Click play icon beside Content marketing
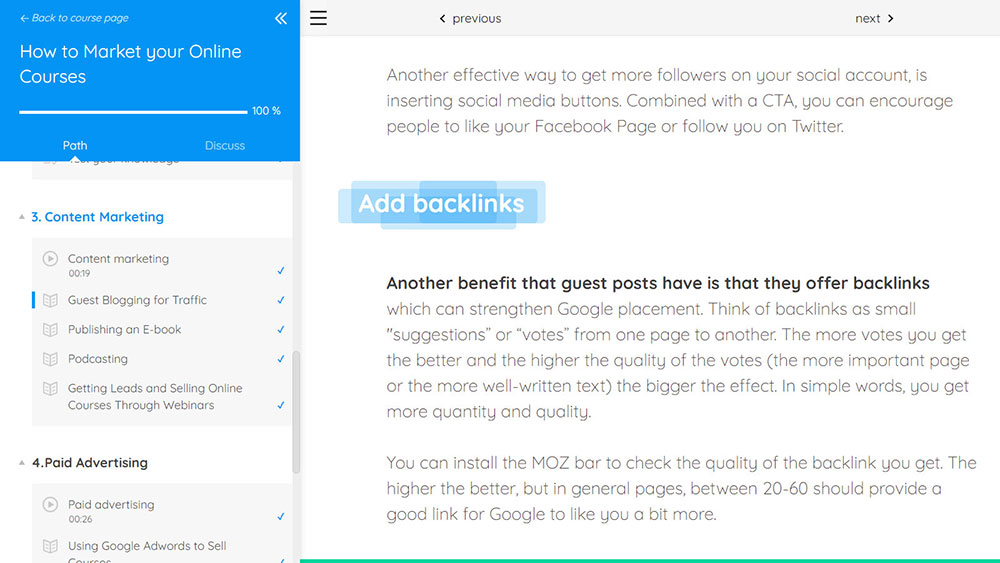 click(50, 259)
